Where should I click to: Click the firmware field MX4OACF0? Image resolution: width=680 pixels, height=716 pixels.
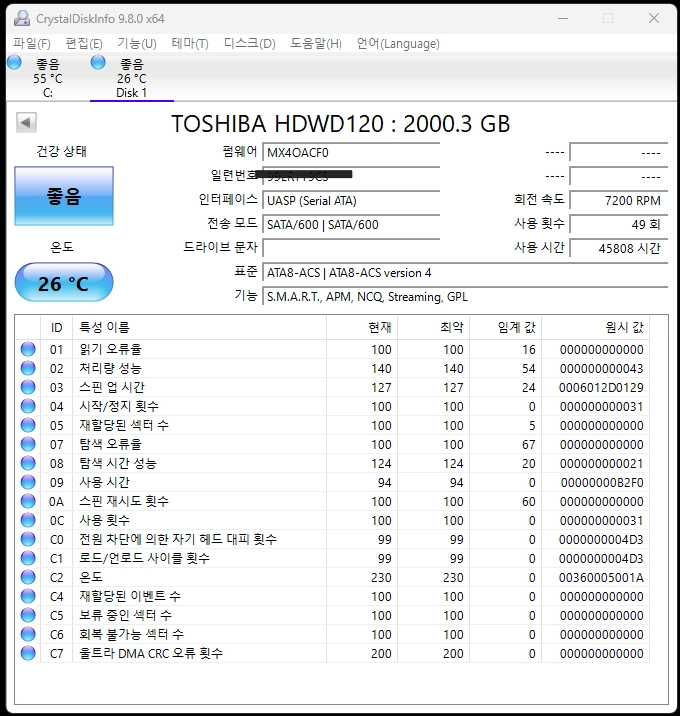351,153
